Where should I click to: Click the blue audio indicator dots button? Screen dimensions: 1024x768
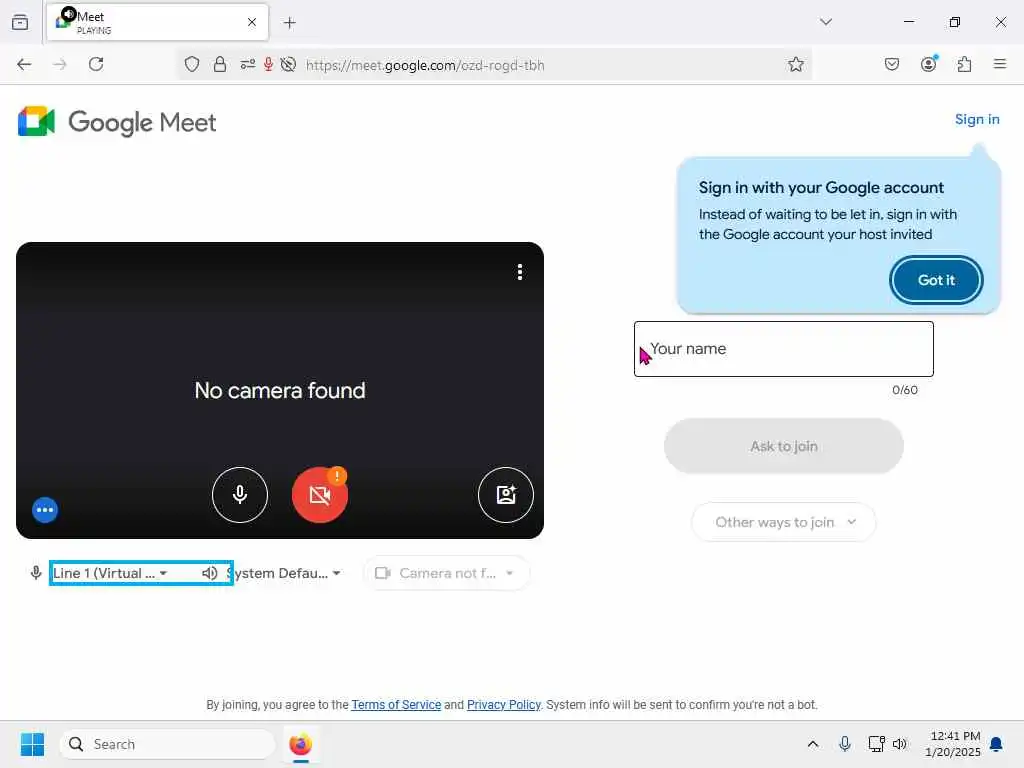click(x=45, y=510)
